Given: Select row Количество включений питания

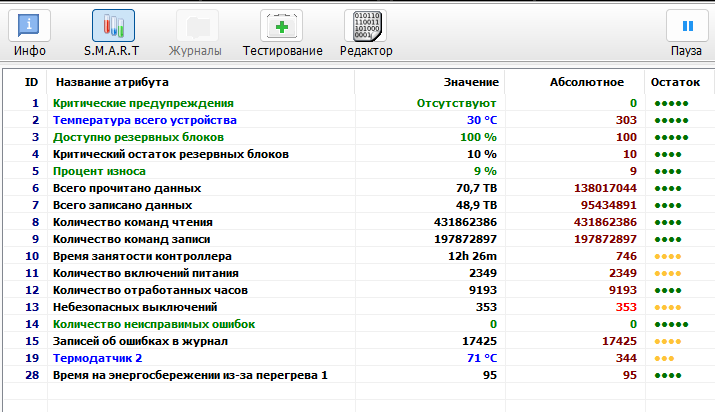Looking at the screenshot, I should point(359,273).
